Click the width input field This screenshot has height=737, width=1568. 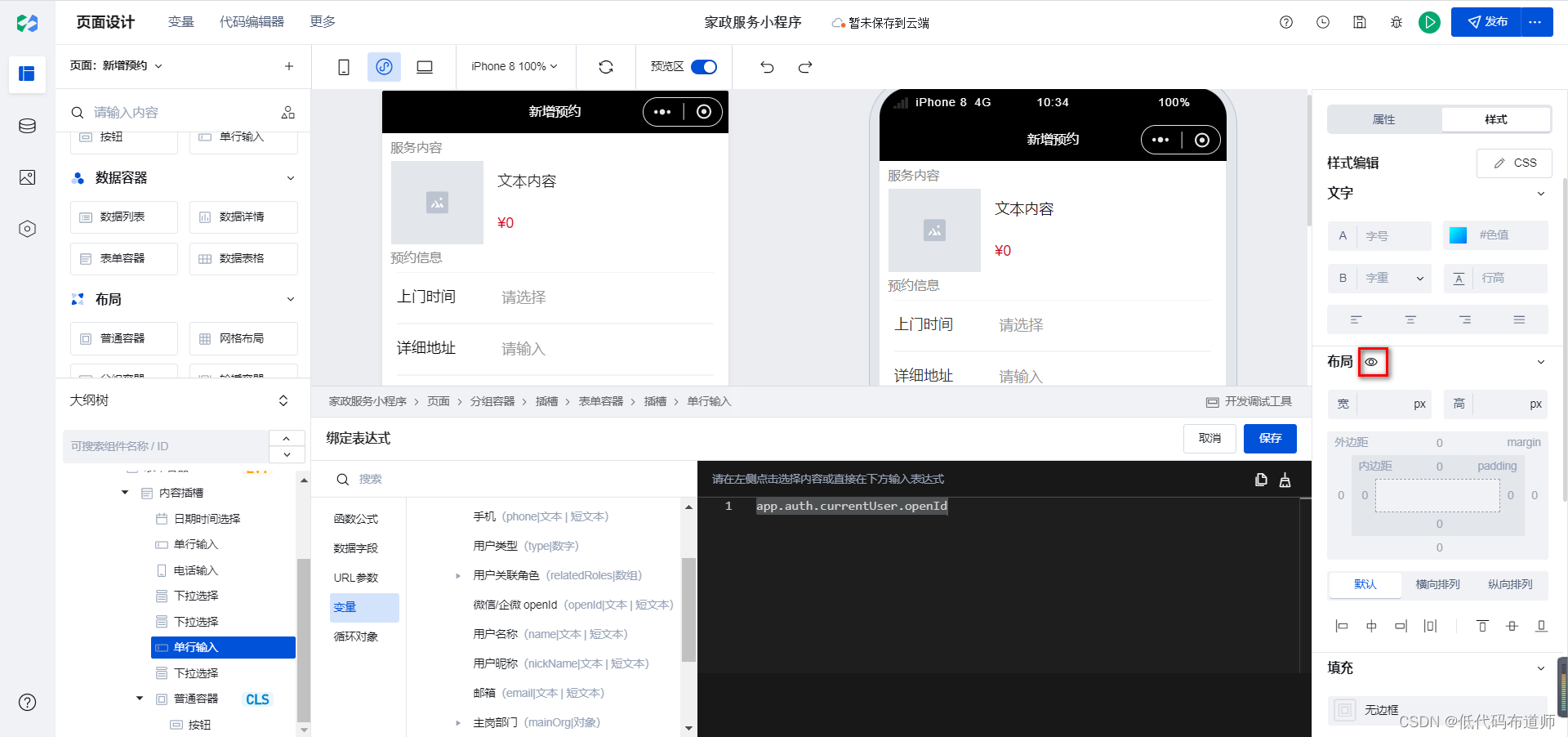pyautogui.click(x=1381, y=404)
